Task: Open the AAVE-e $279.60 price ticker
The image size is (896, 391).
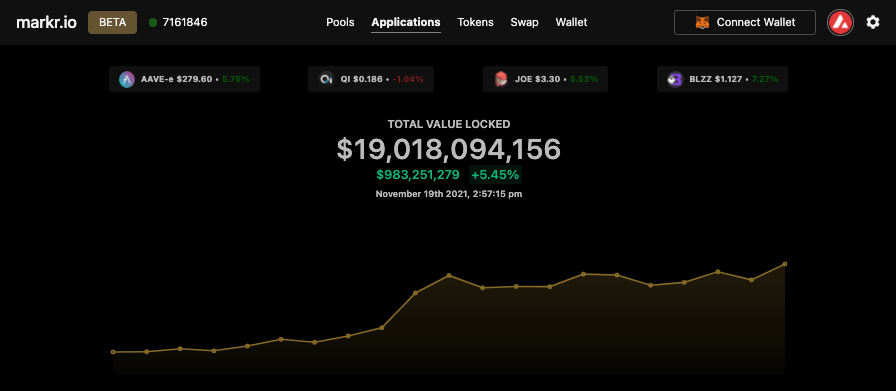Action: point(185,79)
